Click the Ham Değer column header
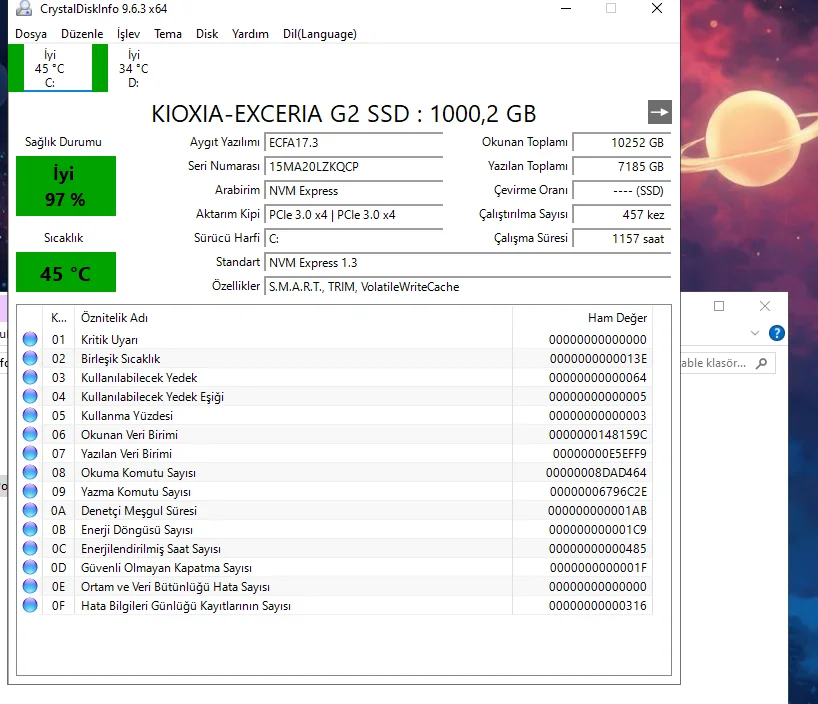The image size is (818, 704). [x=582, y=318]
